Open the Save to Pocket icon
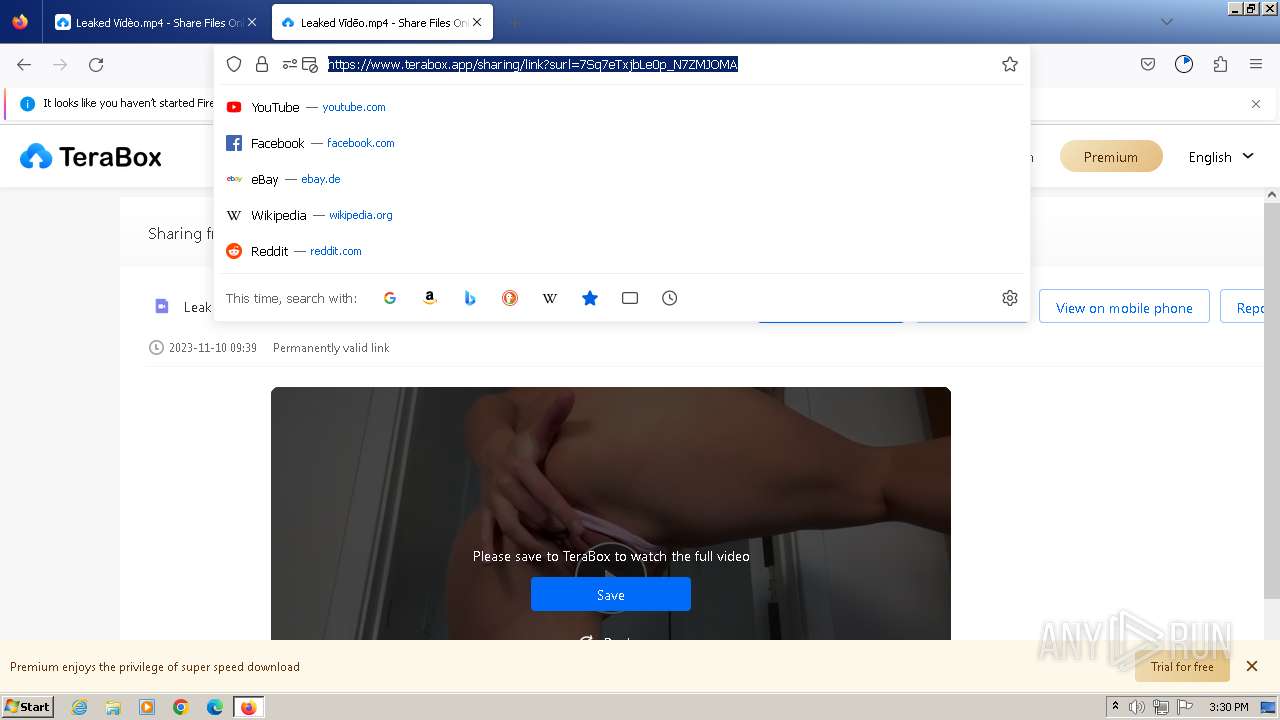The width and height of the screenshot is (1280, 720). click(x=1148, y=64)
